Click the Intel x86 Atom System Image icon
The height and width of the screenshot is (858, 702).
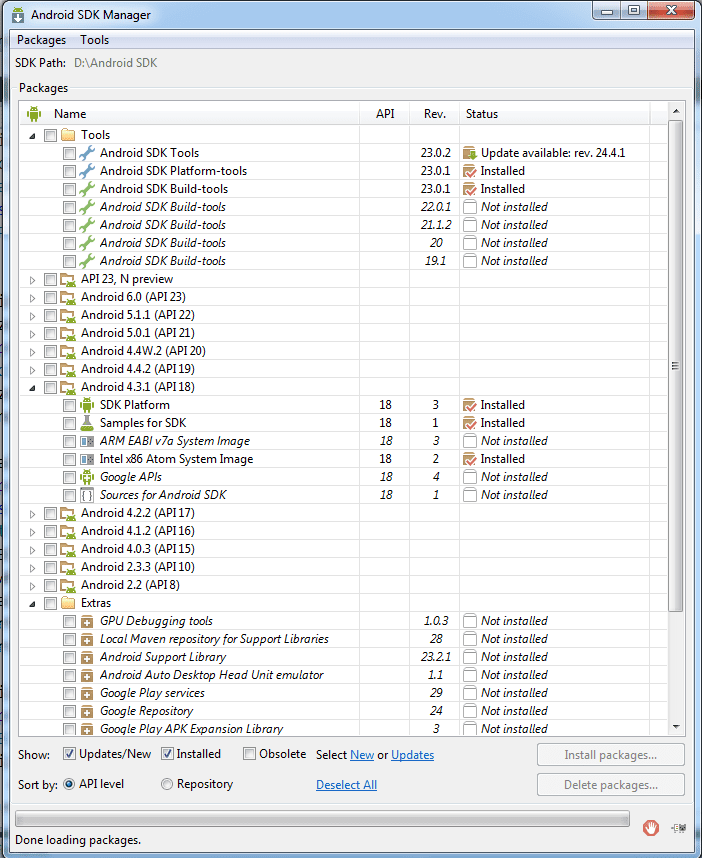(x=87, y=459)
